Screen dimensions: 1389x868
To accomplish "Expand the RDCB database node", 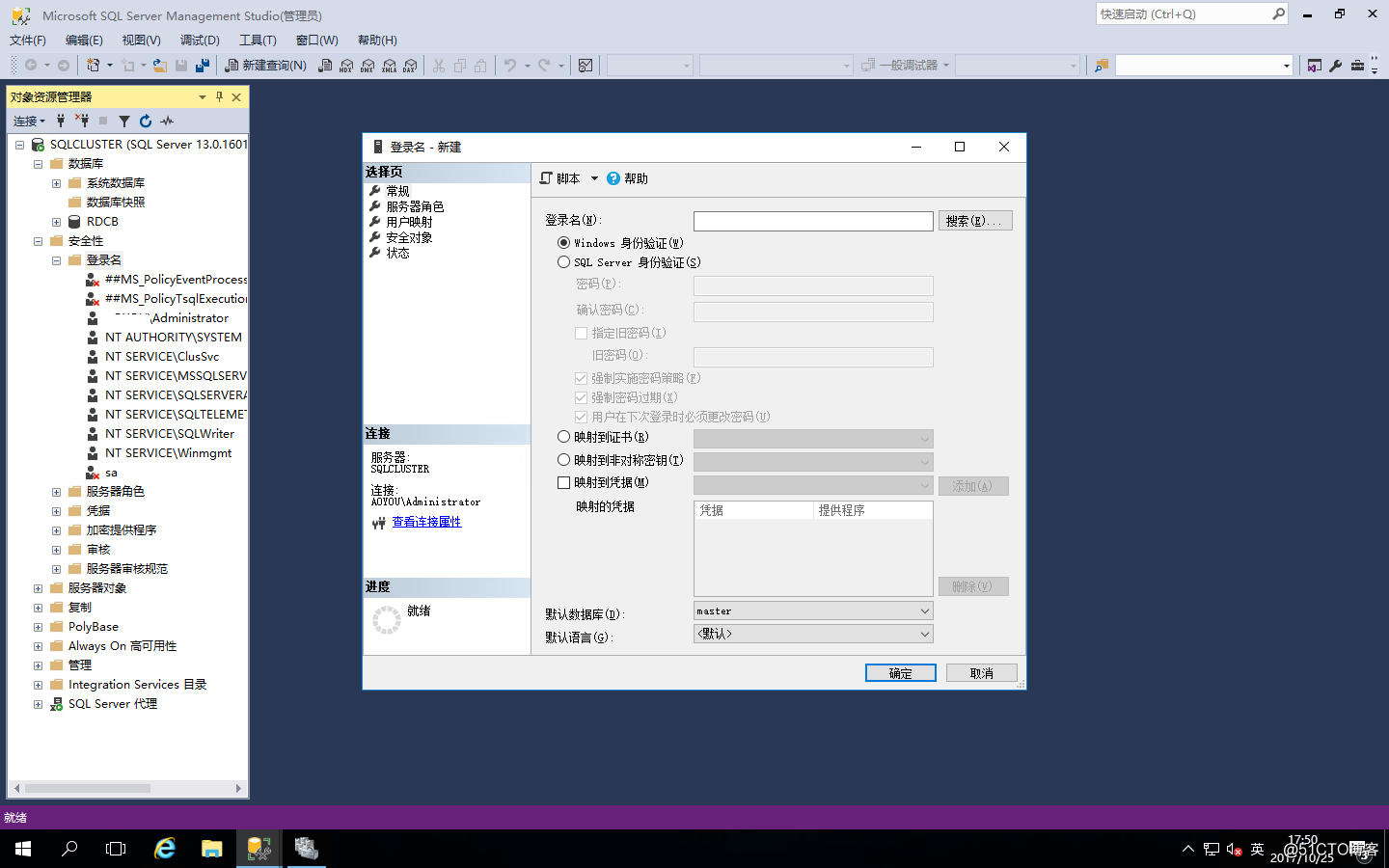I will [x=56, y=222].
